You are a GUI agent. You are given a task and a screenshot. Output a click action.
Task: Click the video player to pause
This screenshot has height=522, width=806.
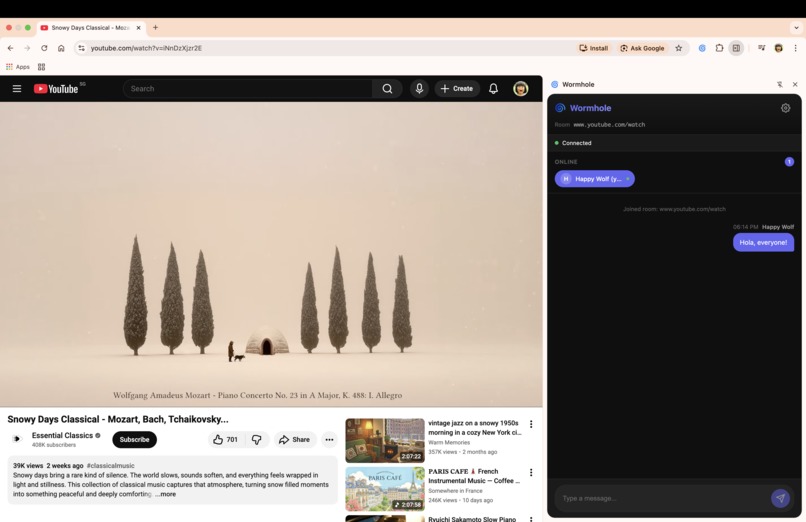tap(271, 254)
